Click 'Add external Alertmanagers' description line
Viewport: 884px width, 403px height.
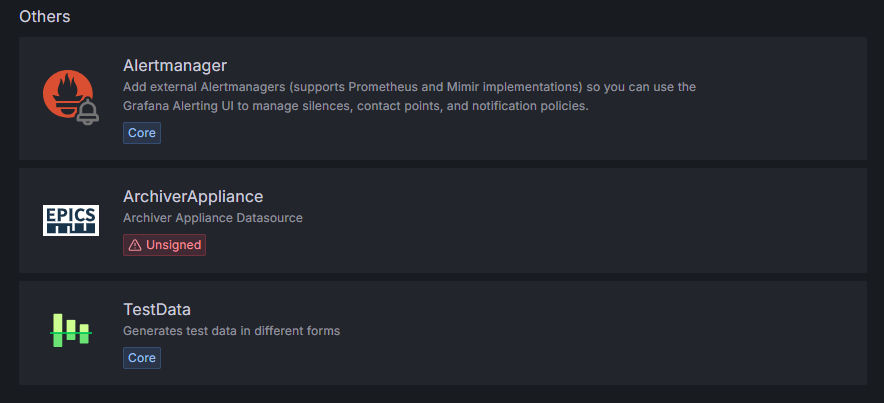click(x=200, y=87)
